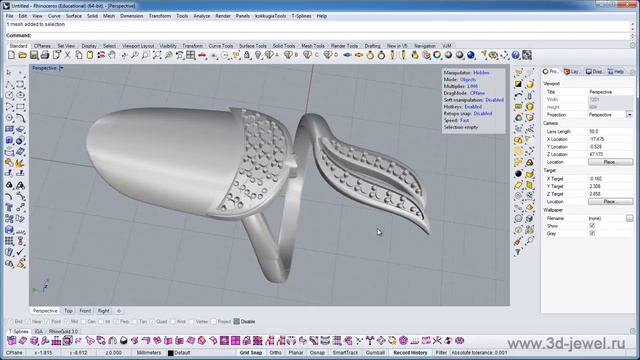Toggle the Disable osnap checkbox
The image size is (640, 360).
(237, 322)
